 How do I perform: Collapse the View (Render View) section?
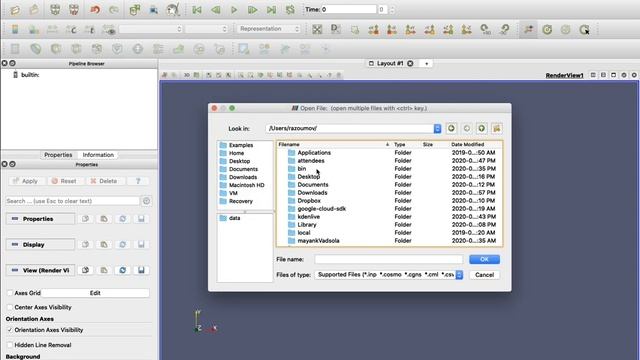click(x=40, y=270)
